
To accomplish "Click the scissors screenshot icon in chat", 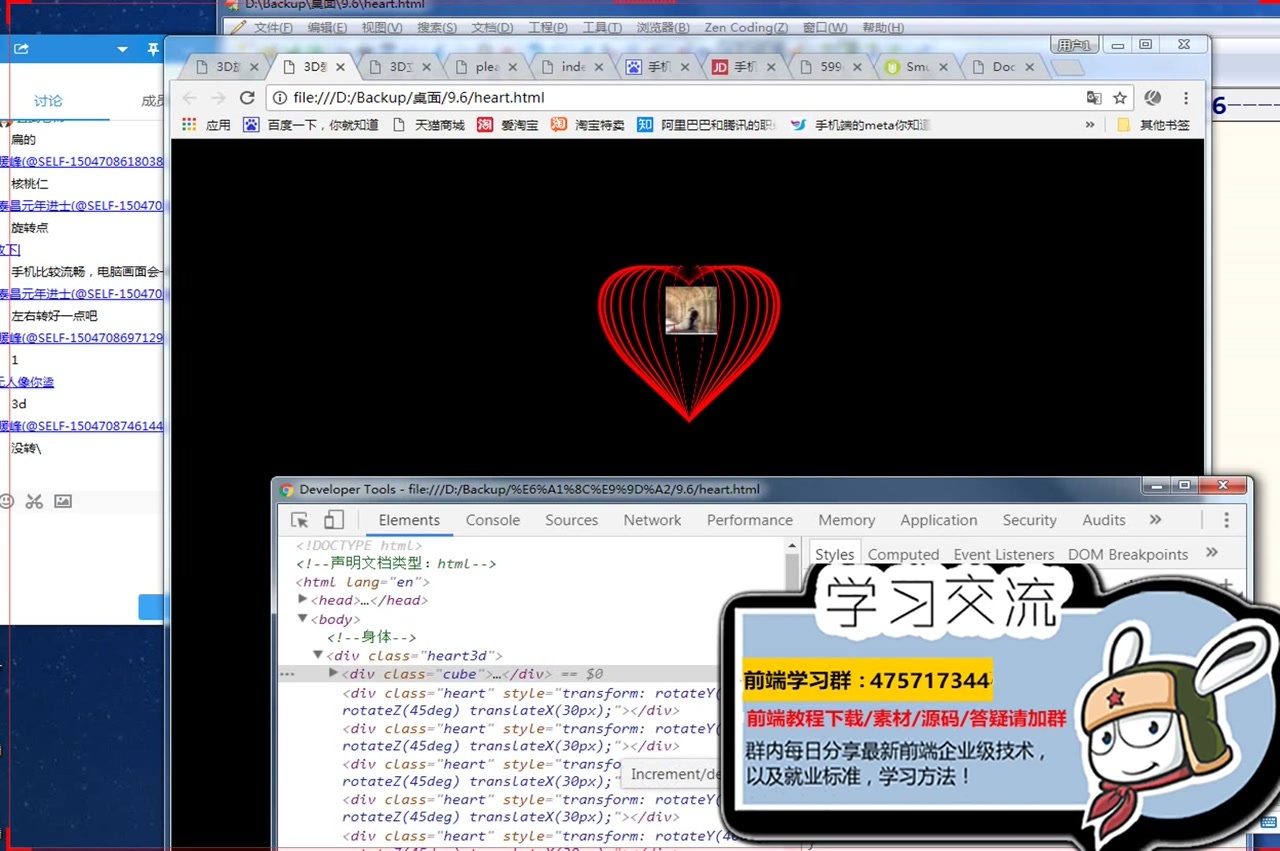I will click(34, 501).
